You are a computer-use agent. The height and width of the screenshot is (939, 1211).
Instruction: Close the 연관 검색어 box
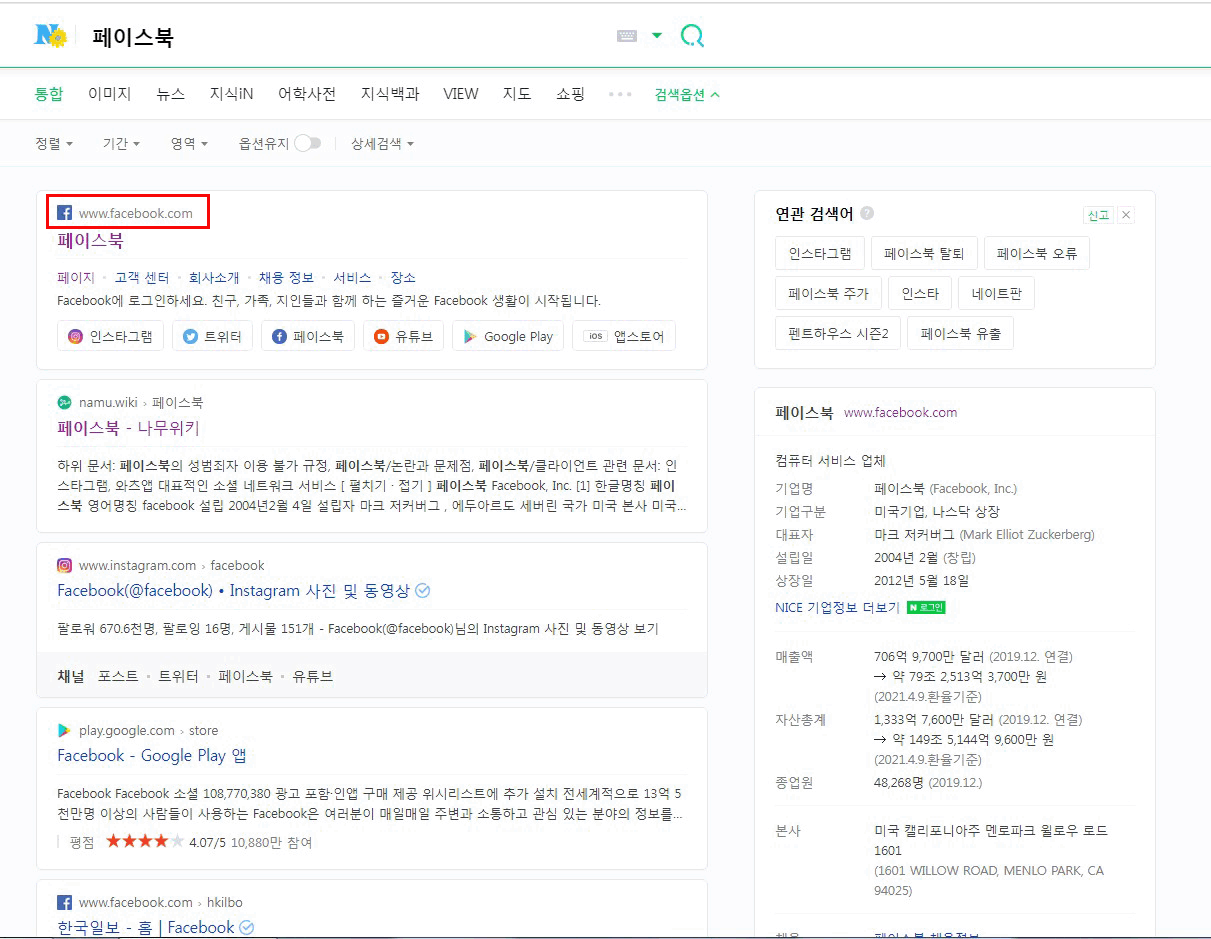(x=1126, y=215)
